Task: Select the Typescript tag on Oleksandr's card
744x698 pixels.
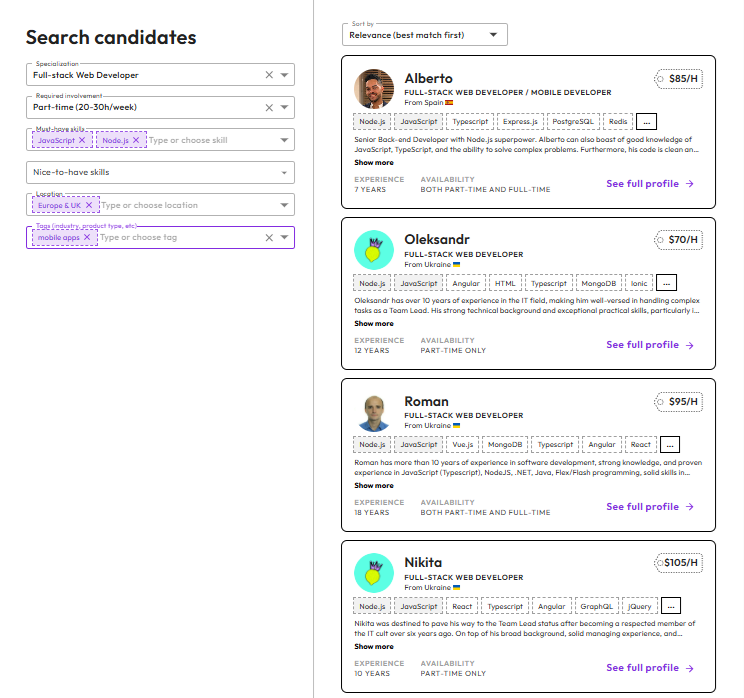Action: (549, 283)
